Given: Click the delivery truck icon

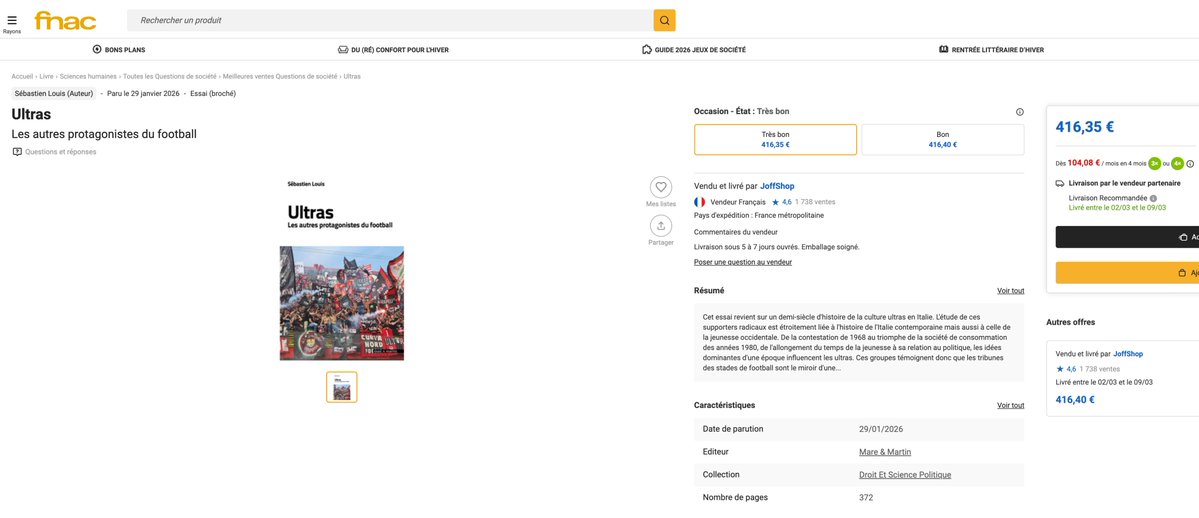Looking at the screenshot, I should (x=1060, y=184).
